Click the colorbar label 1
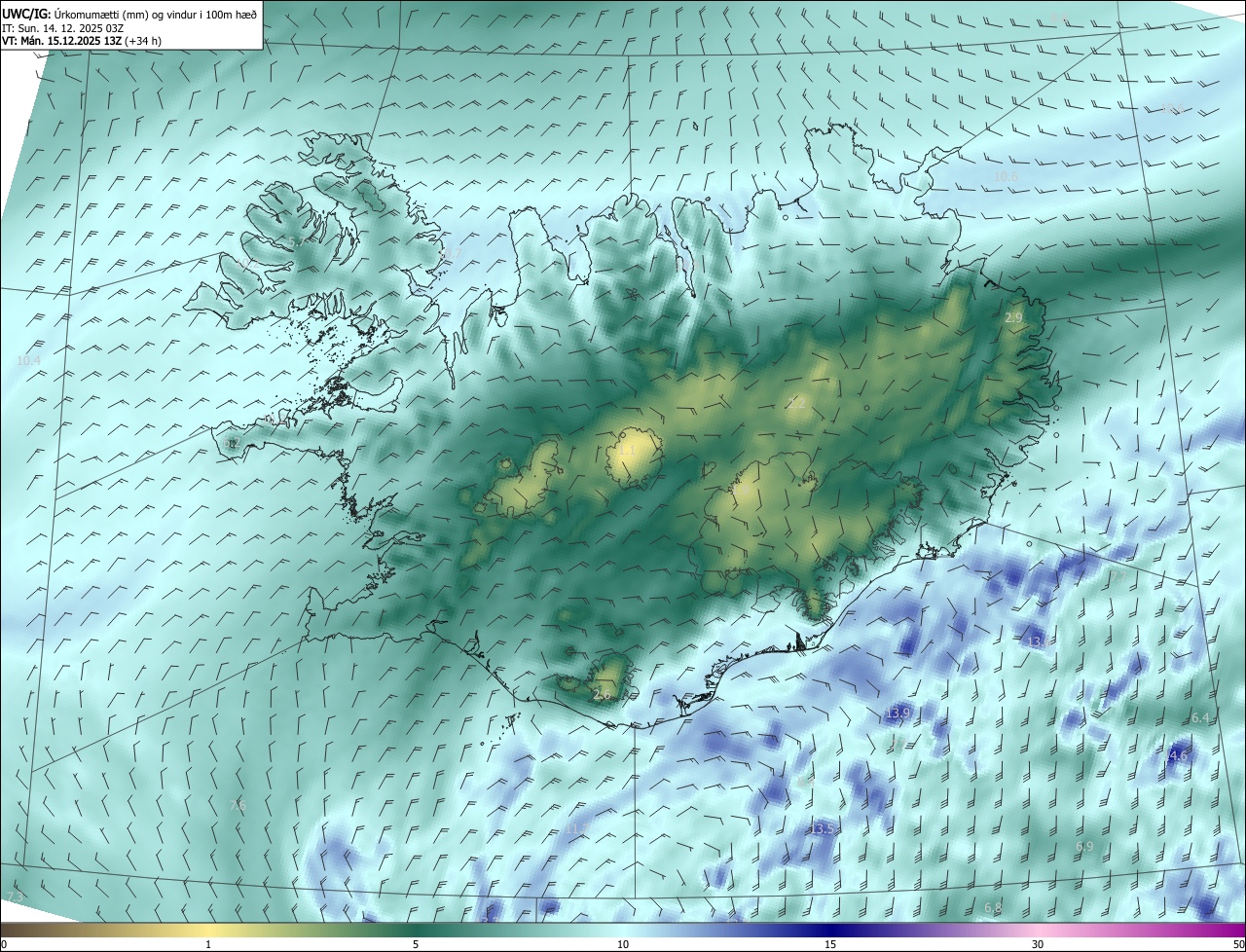The width and height of the screenshot is (1246, 952). [208, 944]
